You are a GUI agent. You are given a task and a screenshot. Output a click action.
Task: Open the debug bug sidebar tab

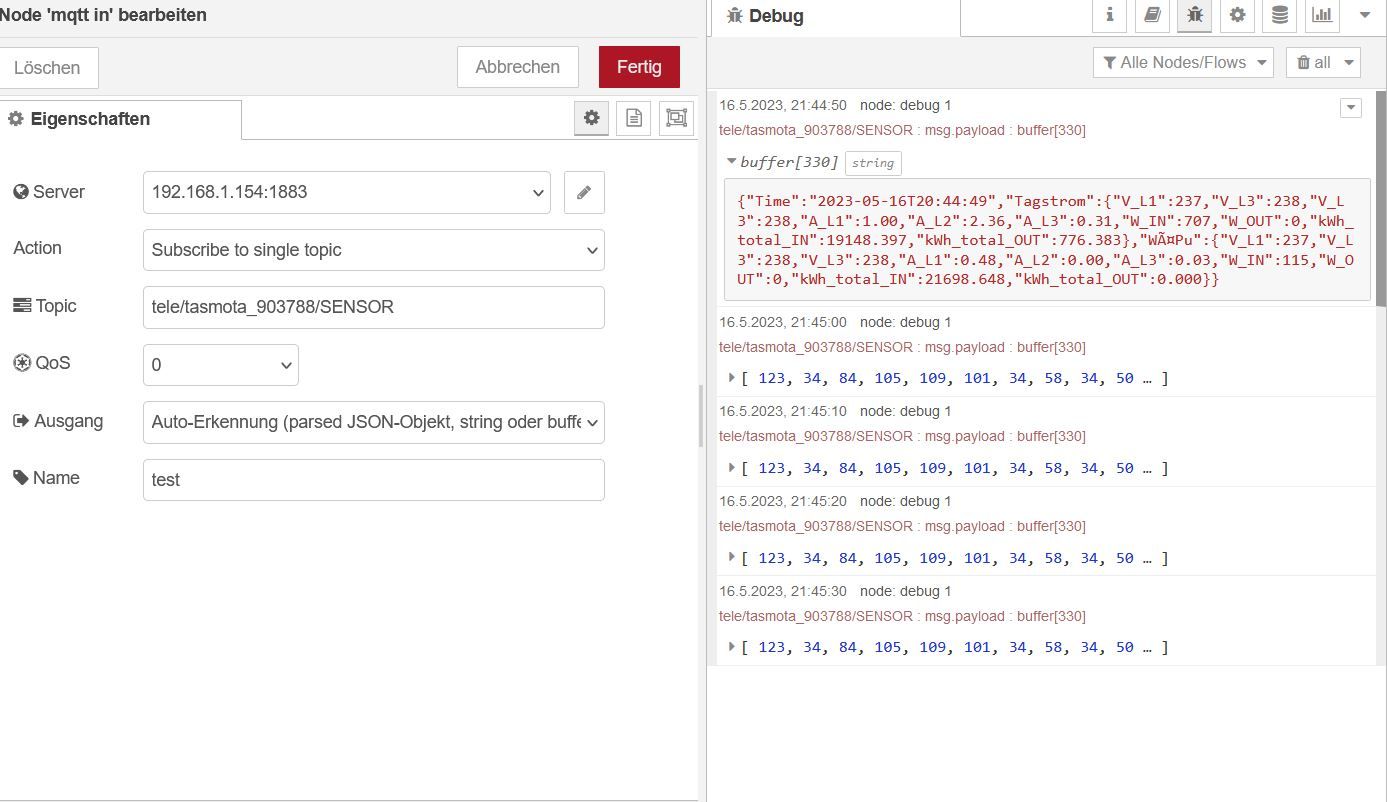tap(1194, 15)
